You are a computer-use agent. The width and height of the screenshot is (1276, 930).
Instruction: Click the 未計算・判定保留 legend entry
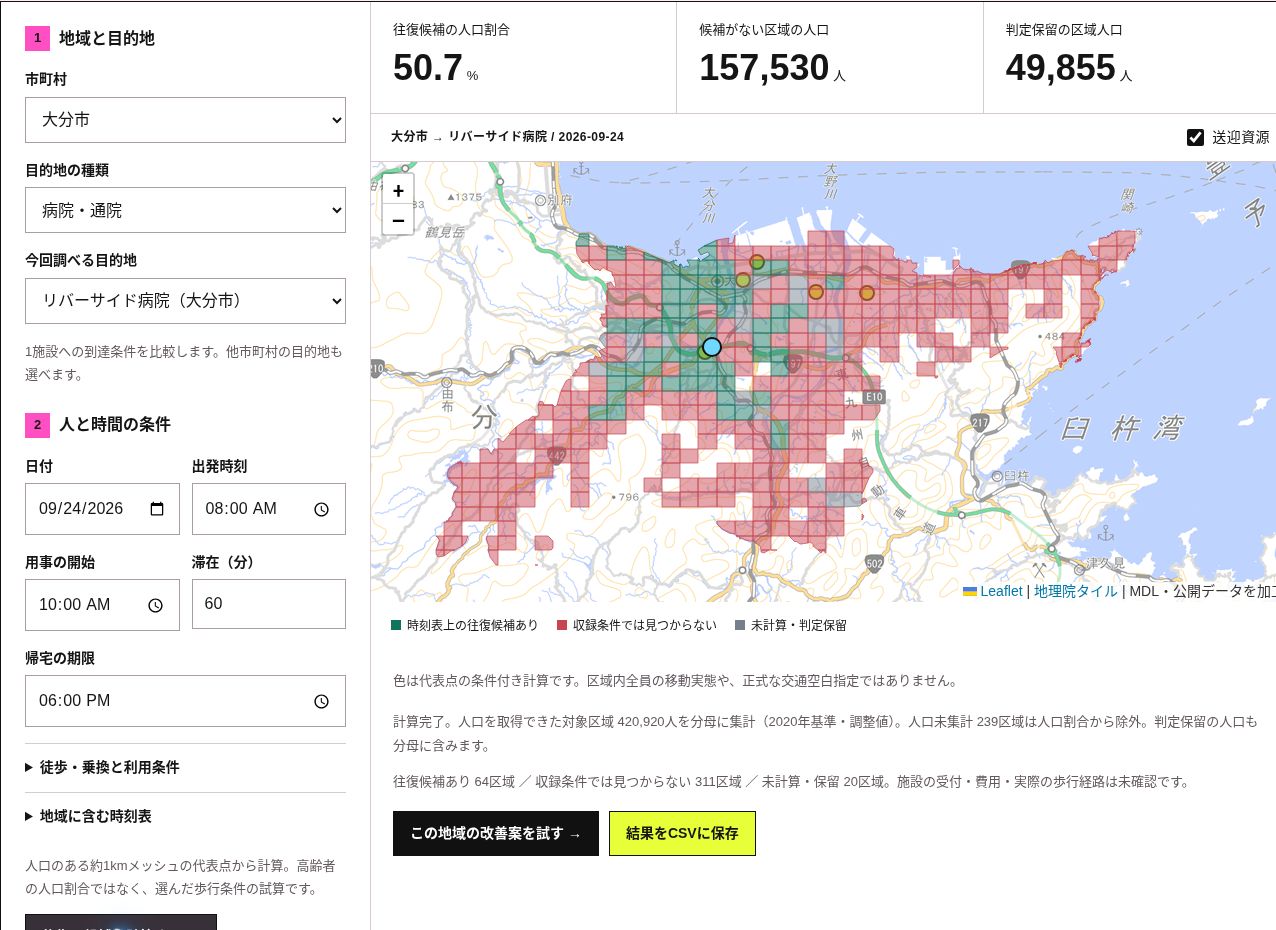point(791,626)
